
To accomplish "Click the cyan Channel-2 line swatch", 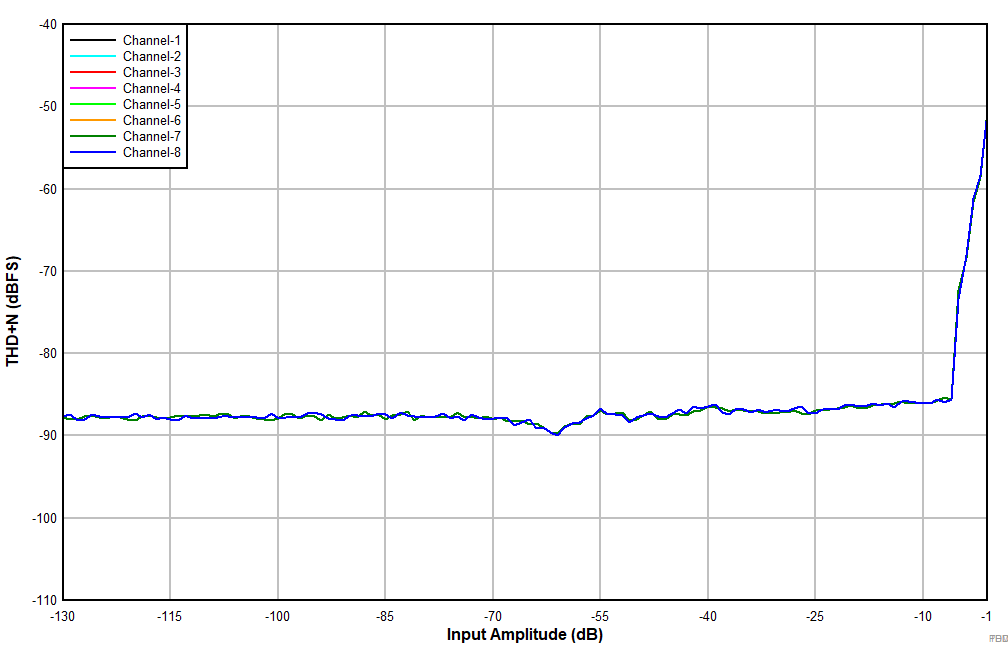I will (87, 57).
